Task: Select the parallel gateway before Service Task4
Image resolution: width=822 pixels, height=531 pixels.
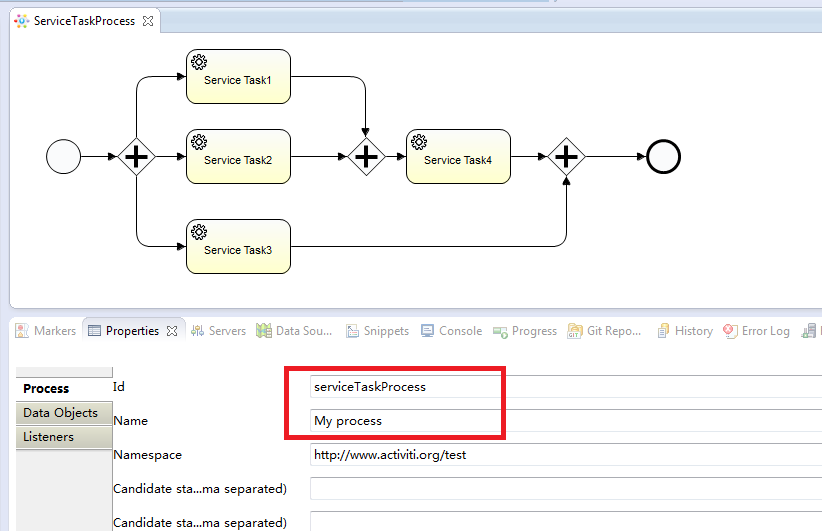Action: coord(366,157)
